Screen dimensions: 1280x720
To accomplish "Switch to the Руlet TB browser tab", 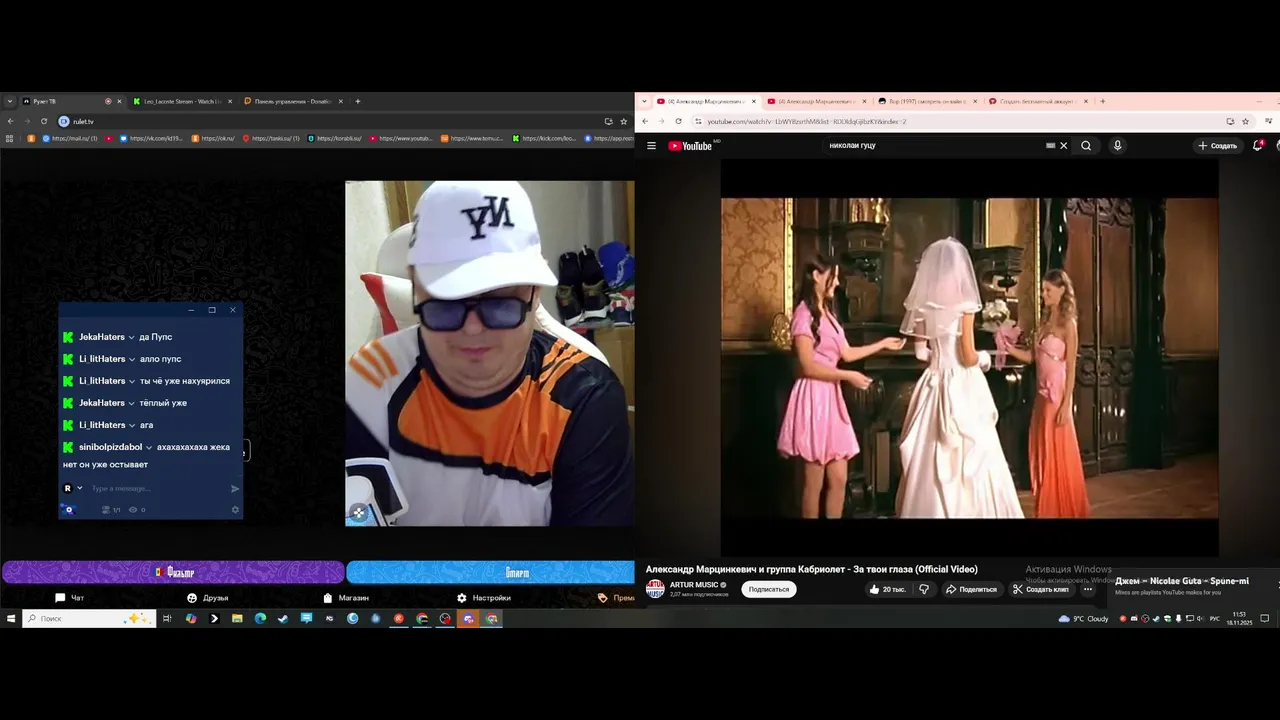I will pos(71,101).
